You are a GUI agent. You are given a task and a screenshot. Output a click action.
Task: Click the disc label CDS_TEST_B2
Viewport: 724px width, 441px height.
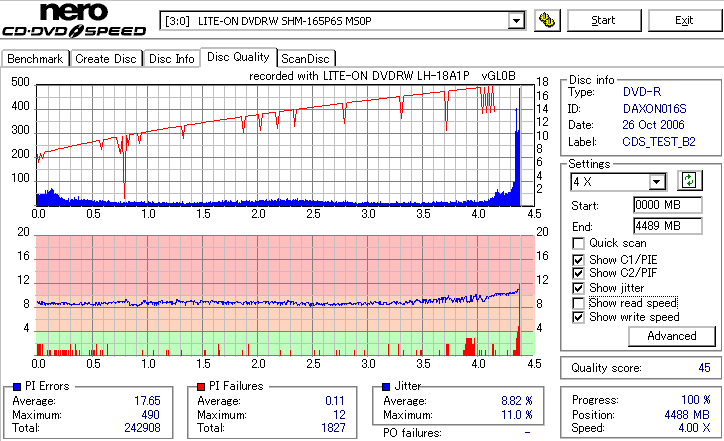click(x=658, y=142)
